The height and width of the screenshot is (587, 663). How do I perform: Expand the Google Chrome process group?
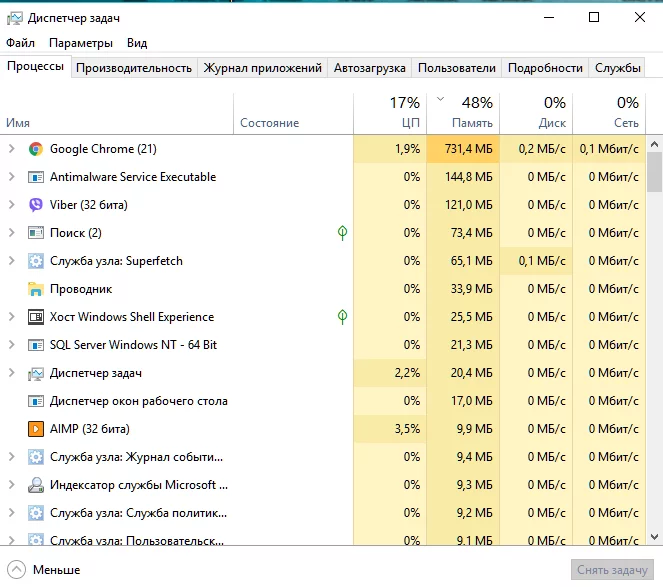click(11, 149)
